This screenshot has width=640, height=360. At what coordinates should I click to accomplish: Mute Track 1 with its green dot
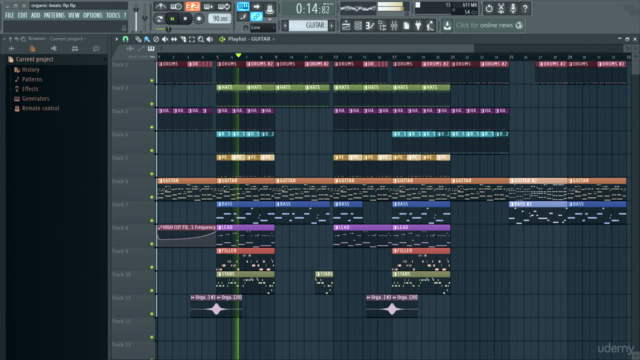(152, 81)
